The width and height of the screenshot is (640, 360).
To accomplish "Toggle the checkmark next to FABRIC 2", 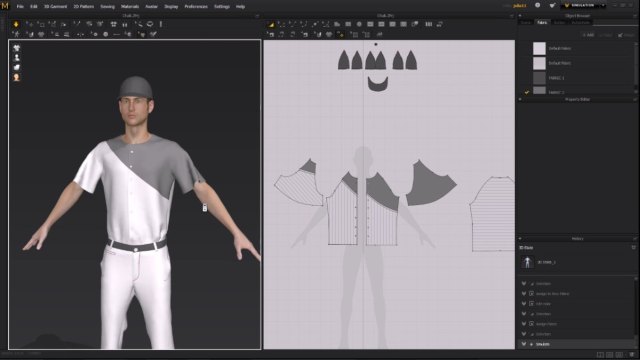I will 527,92.
